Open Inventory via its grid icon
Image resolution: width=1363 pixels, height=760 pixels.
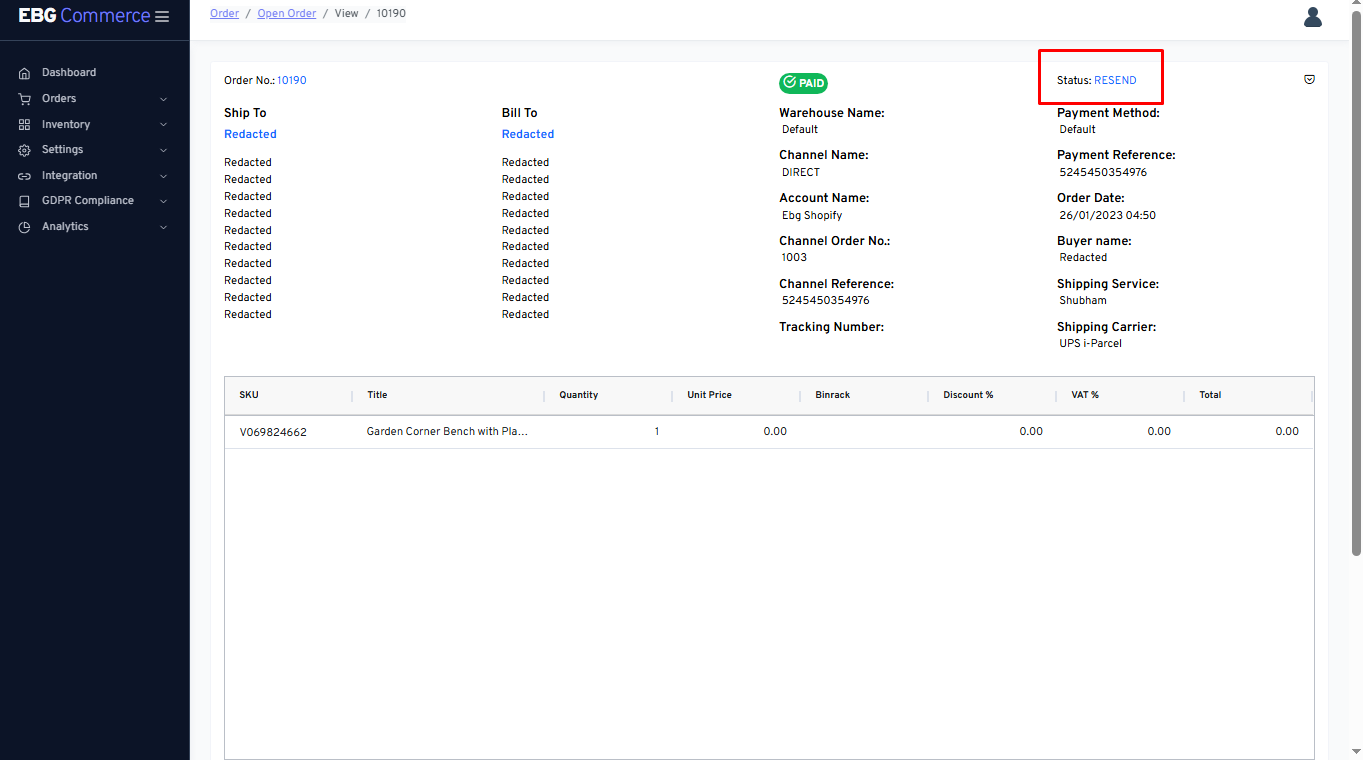pyautogui.click(x=25, y=123)
